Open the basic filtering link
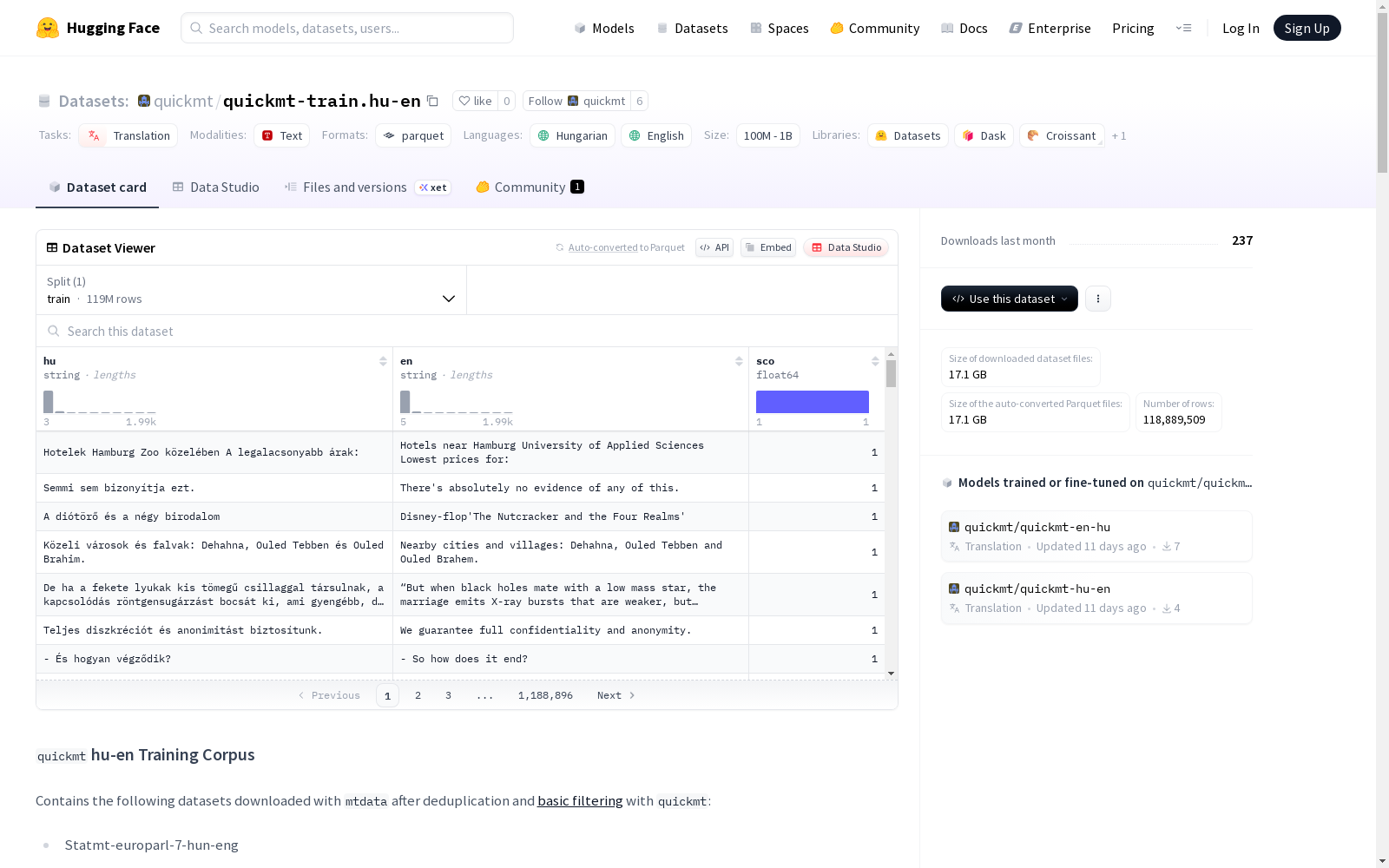The width and height of the screenshot is (1389, 868). (580, 801)
